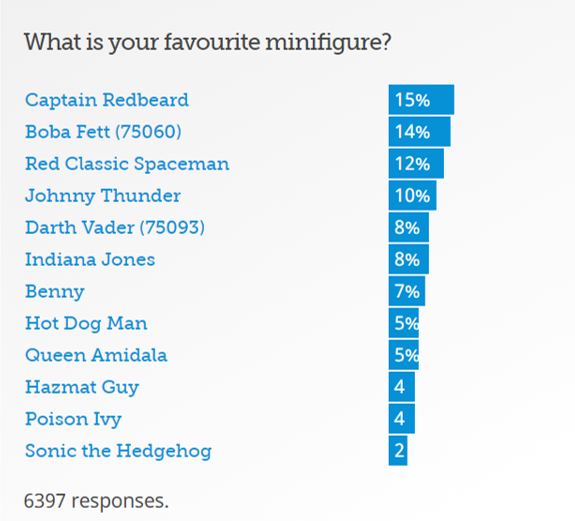Viewport: 575px width, 521px height.
Task: Select the Hazmat Guy link
Action: click(82, 388)
